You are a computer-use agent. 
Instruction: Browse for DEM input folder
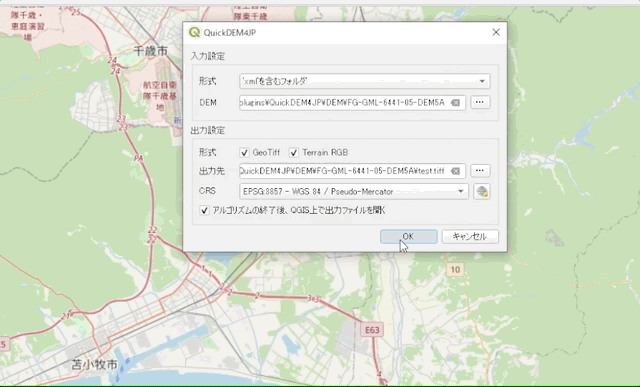(x=480, y=102)
